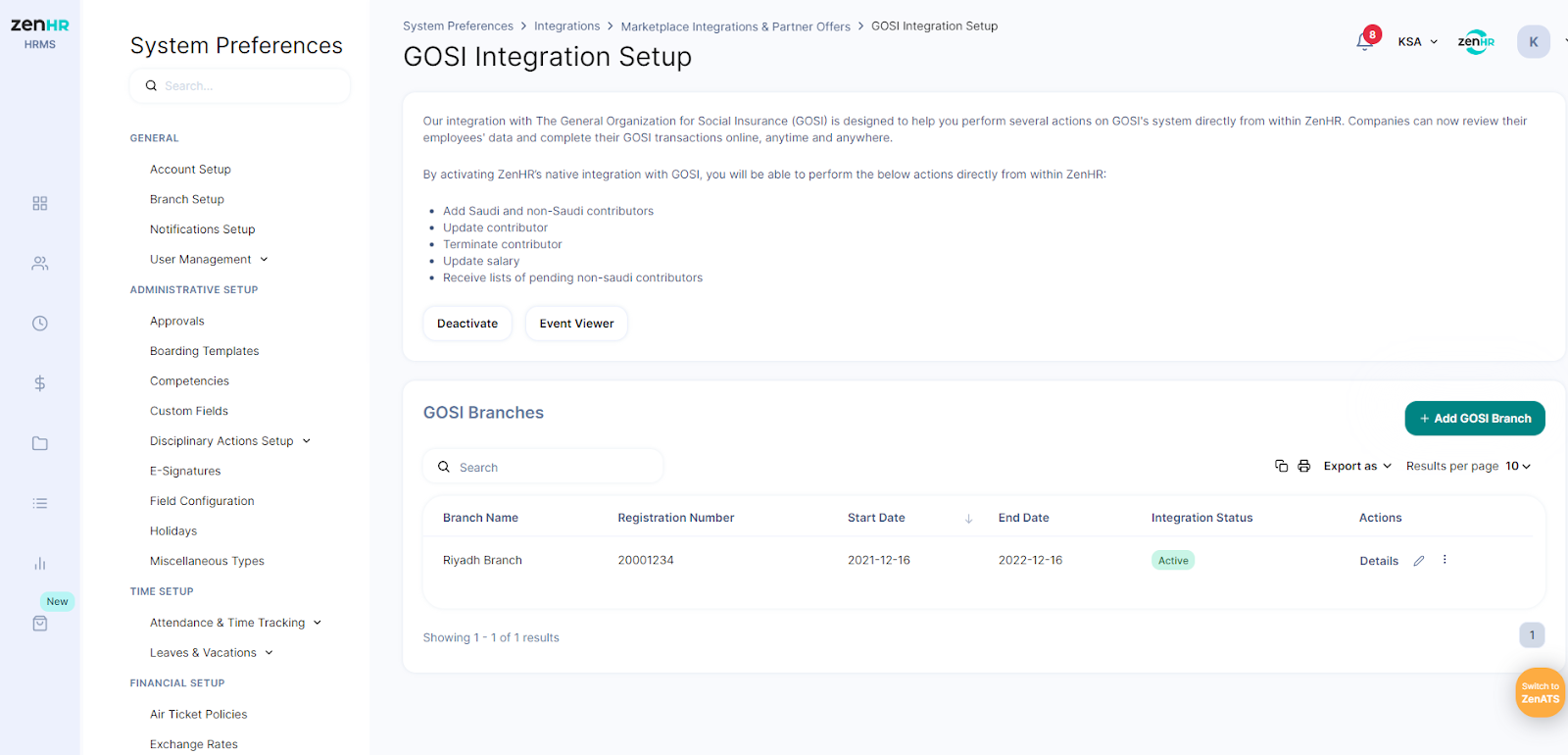
Task: Click start date 2021-12-16
Action: coord(879,561)
